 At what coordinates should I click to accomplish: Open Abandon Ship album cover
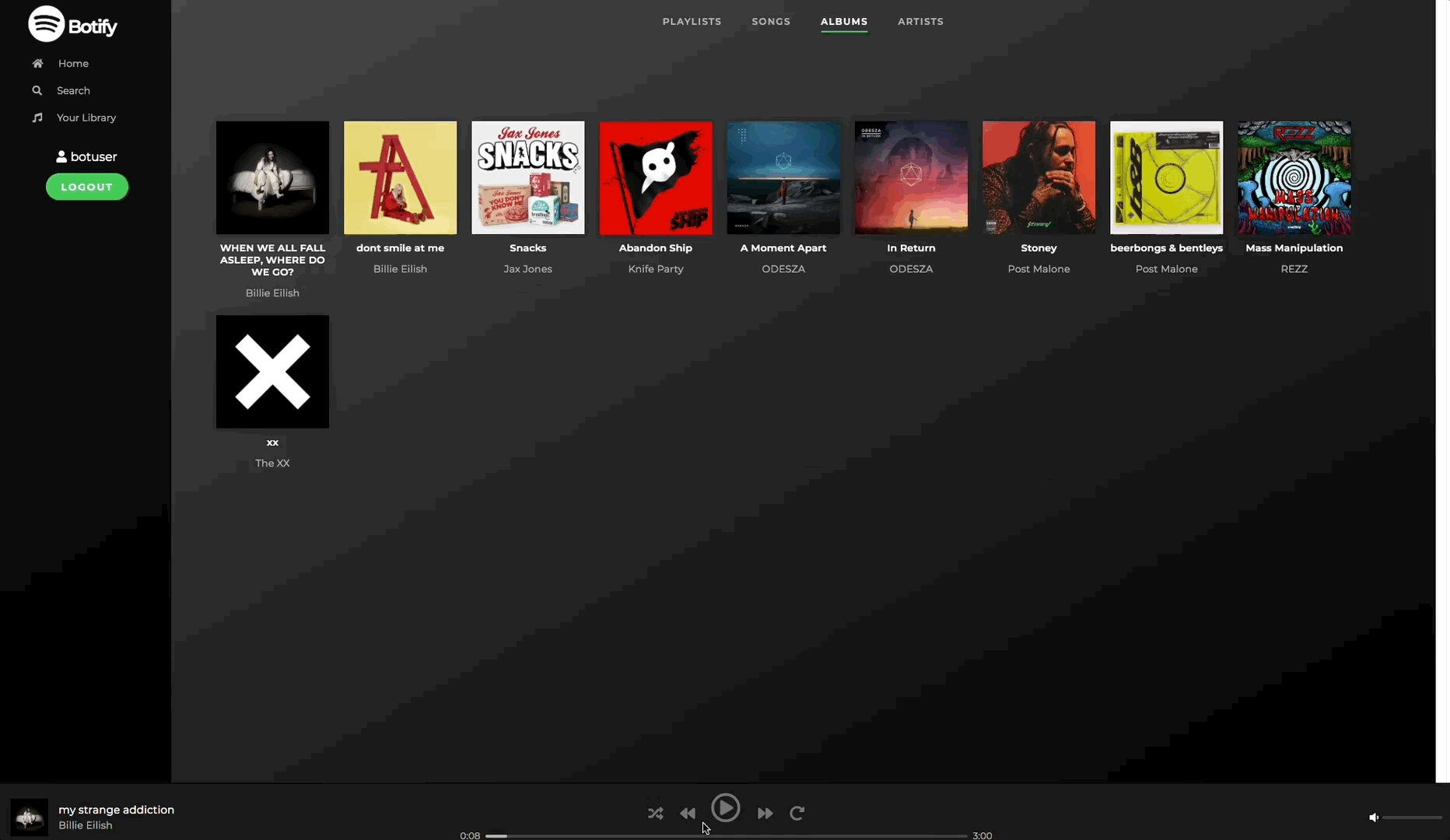pyautogui.click(x=656, y=177)
